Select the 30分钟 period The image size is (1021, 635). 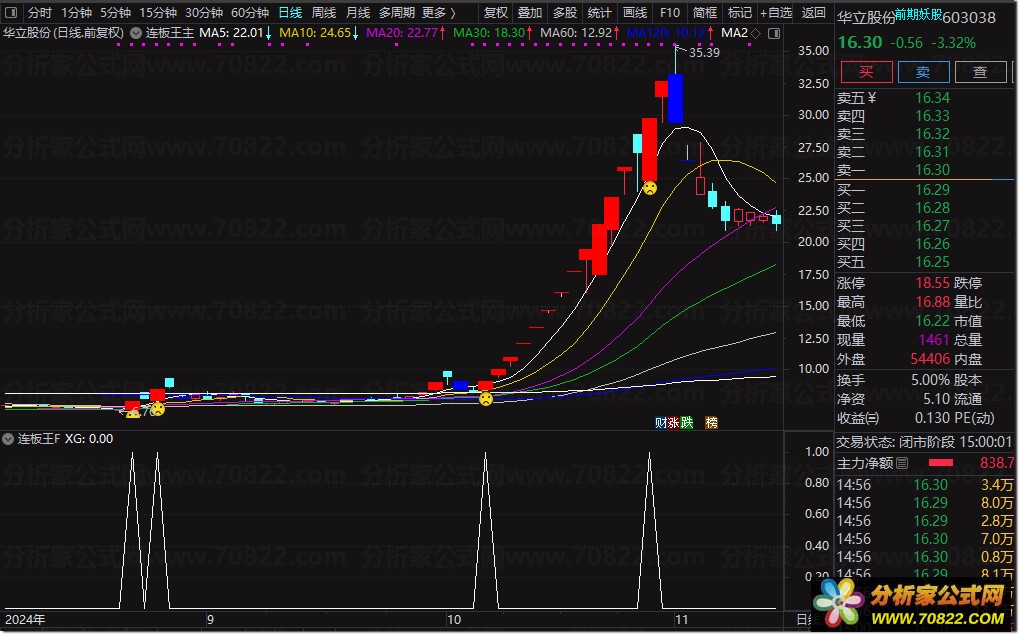(204, 12)
